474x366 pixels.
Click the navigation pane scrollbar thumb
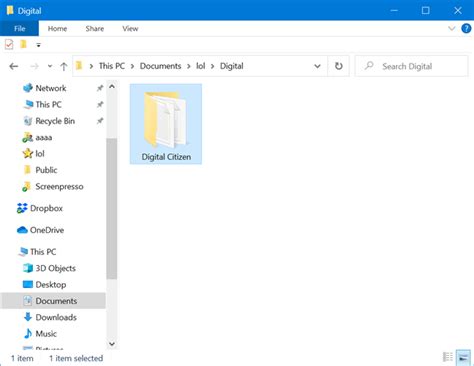112,208
